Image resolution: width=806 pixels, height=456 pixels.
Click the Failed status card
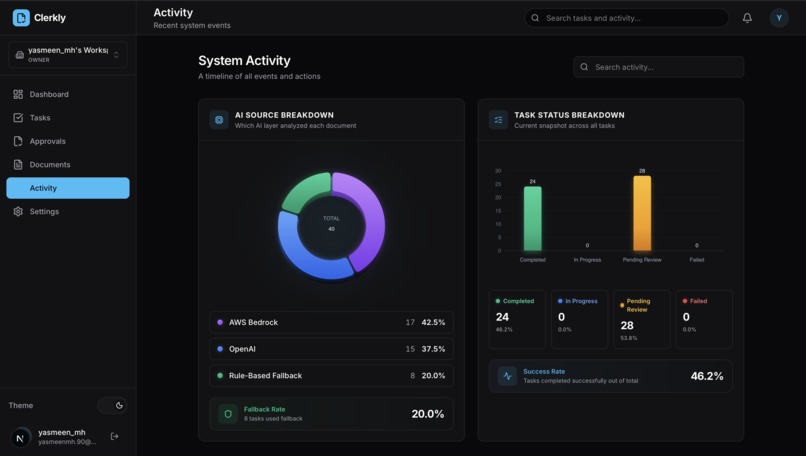(704, 319)
